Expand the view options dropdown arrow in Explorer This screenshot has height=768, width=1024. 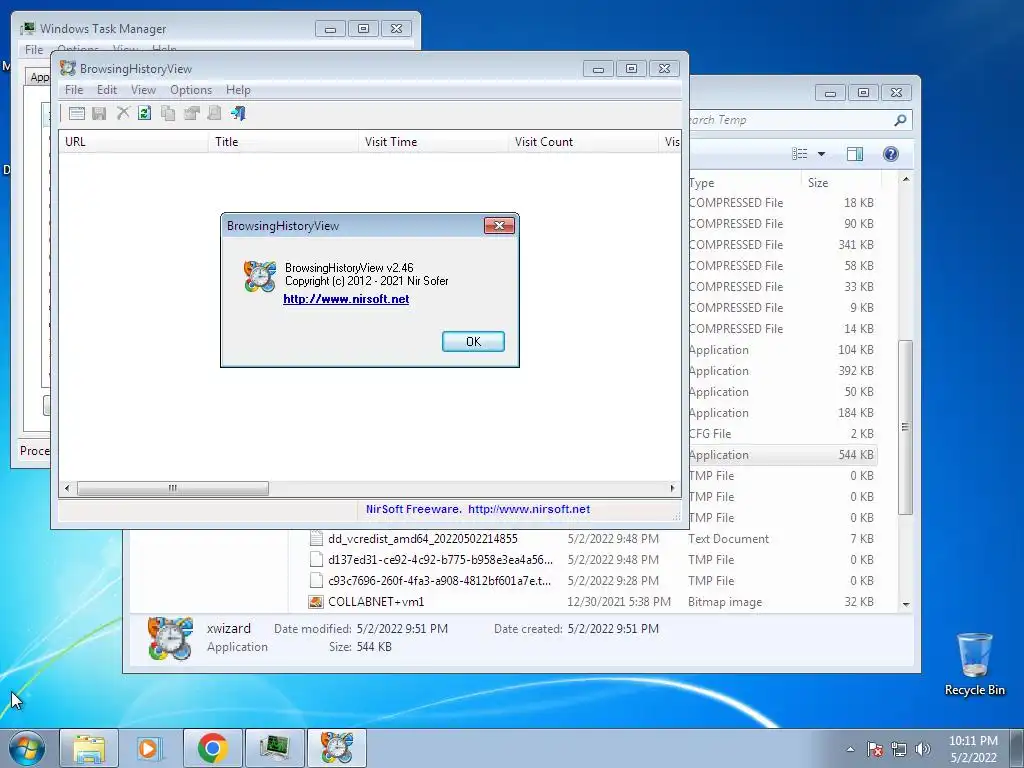tap(821, 154)
